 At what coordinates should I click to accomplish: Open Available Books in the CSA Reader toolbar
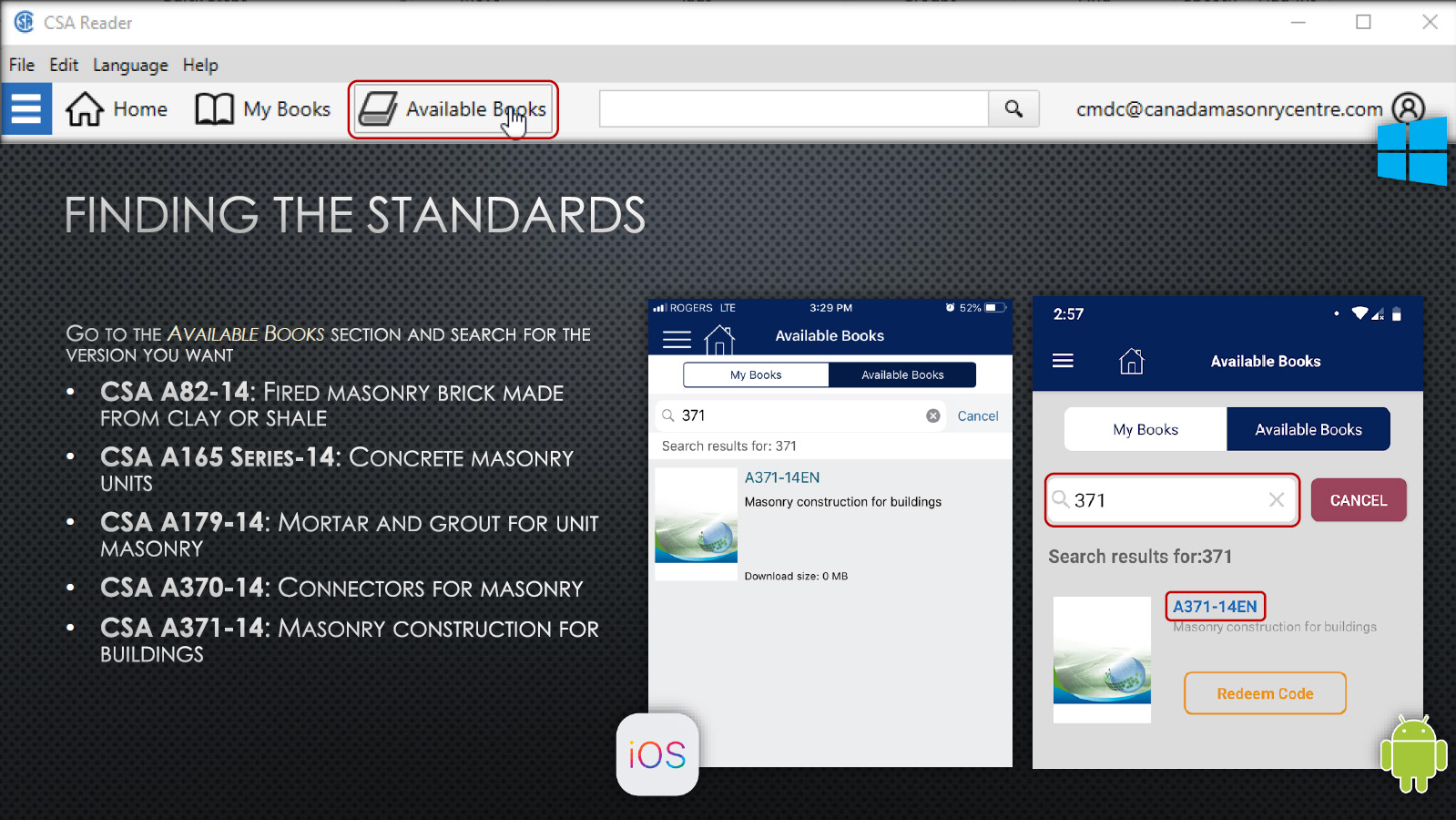[453, 109]
